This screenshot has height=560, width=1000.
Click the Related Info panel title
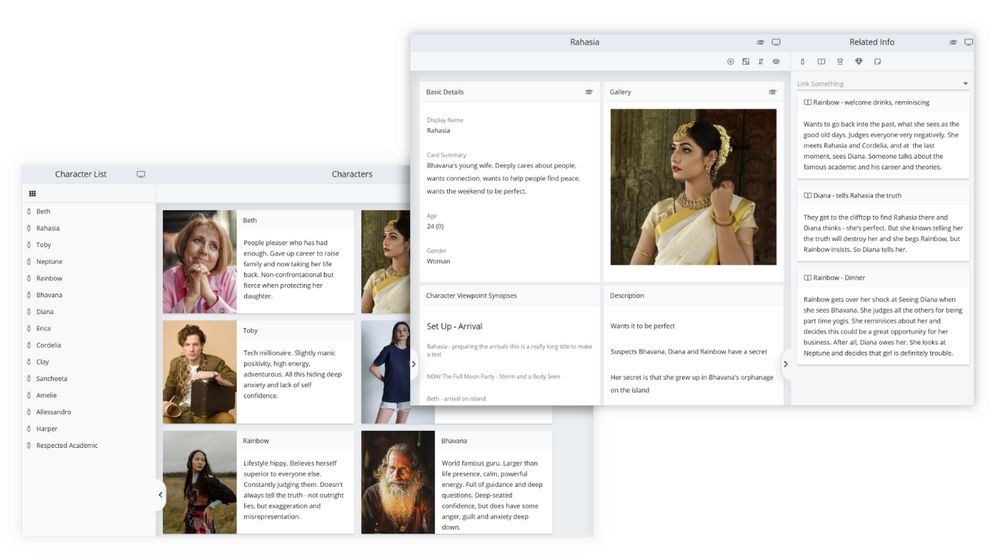coord(872,41)
